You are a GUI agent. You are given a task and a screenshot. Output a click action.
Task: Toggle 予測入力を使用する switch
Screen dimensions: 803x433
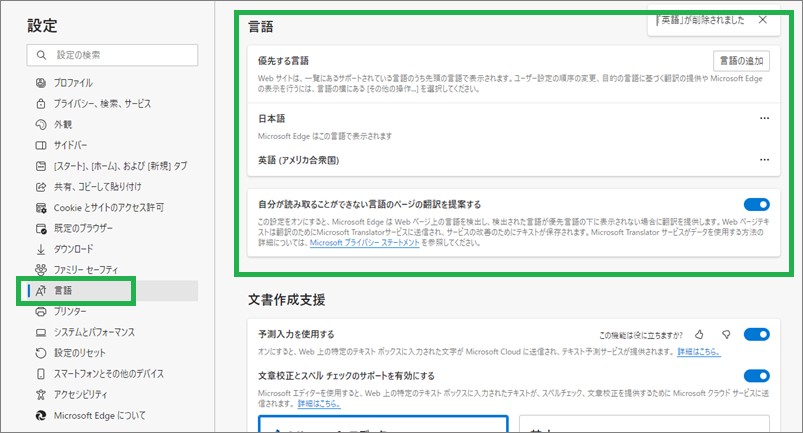756,334
